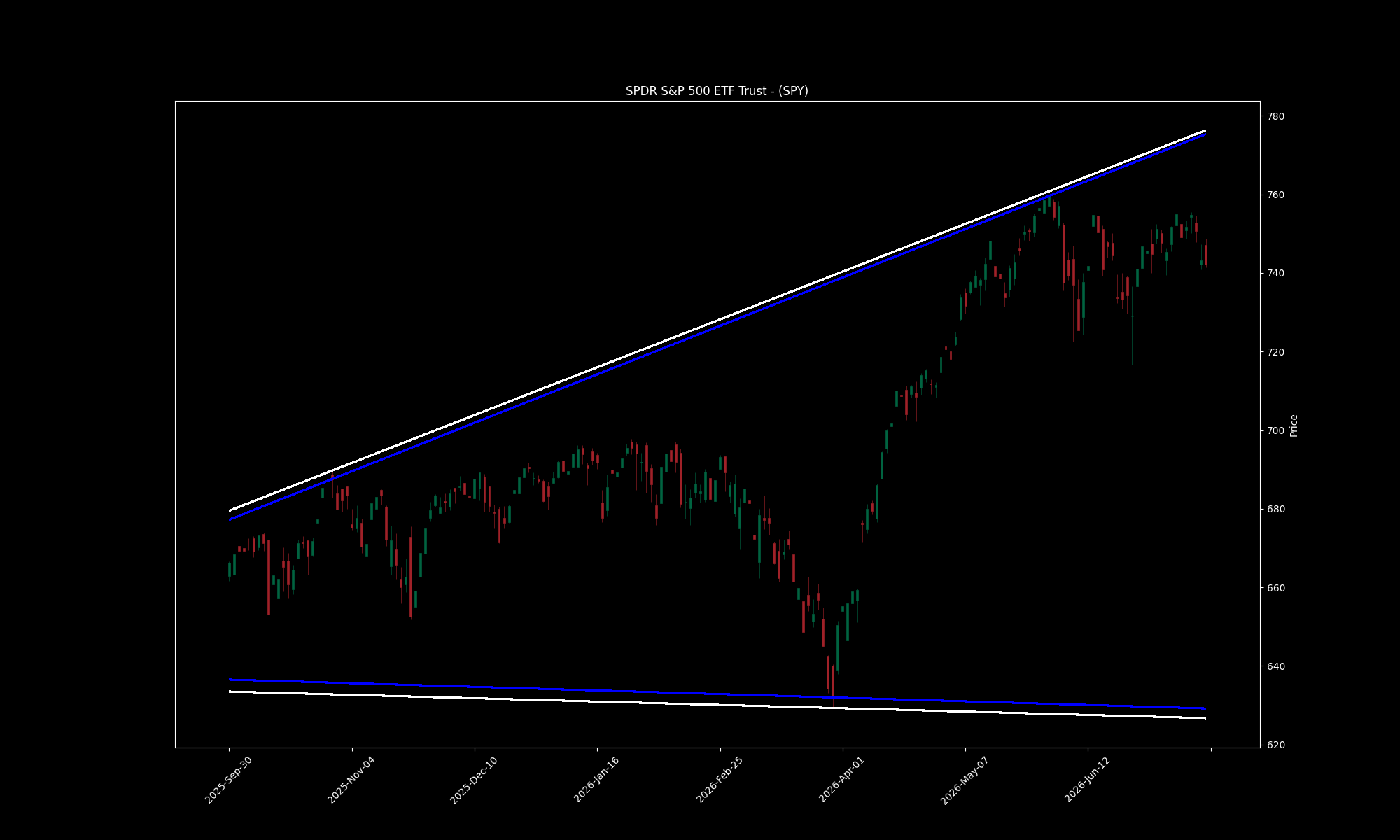The image size is (1400, 840).
Task: Click the 2025-Dec-10 date label
Action: [x=474, y=780]
